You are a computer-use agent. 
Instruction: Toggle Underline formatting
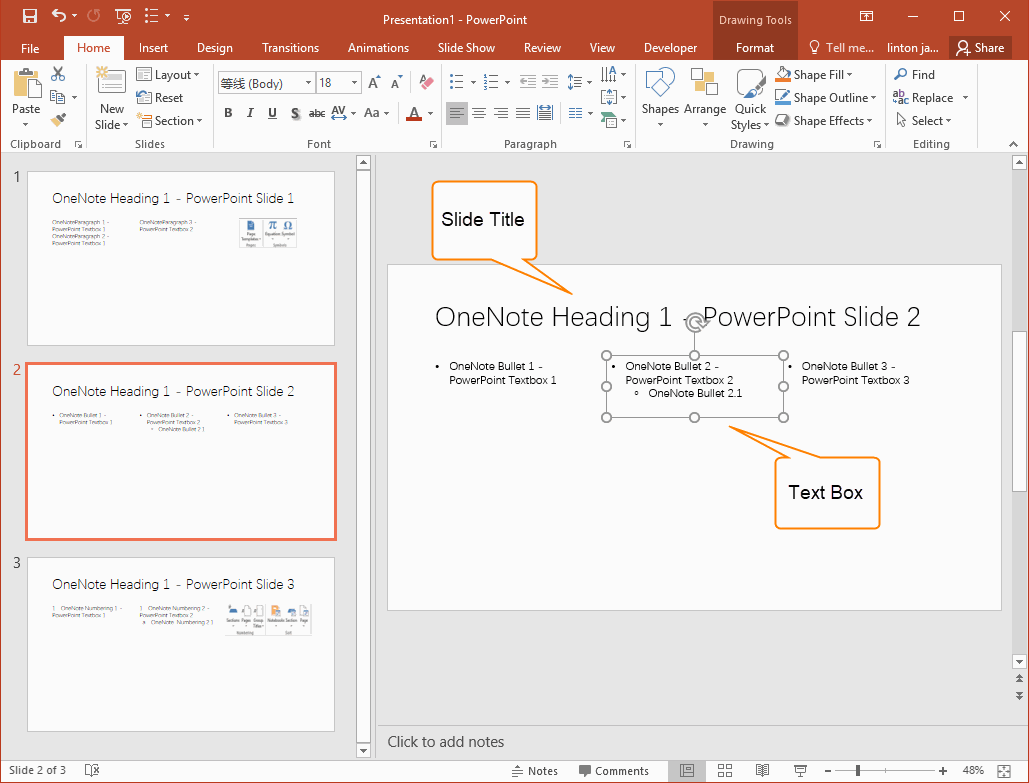272,113
